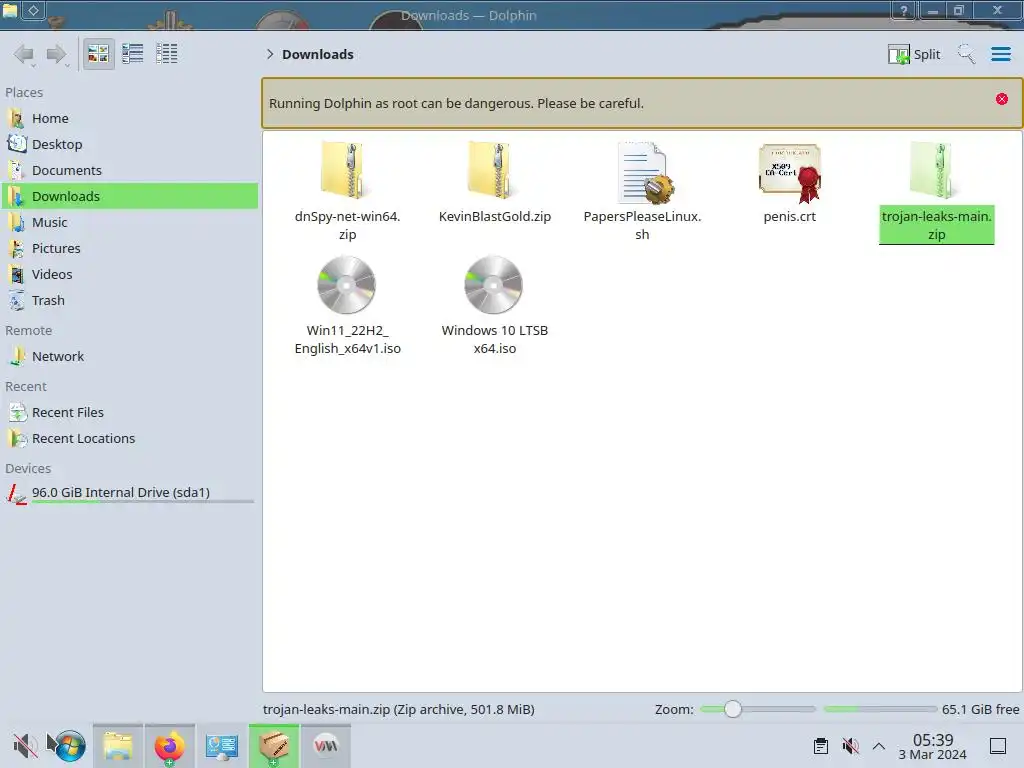This screenshot has width=1024, height=768.
Task: Open the VM manager taskbar icon
Action: [x=326, y=746]
